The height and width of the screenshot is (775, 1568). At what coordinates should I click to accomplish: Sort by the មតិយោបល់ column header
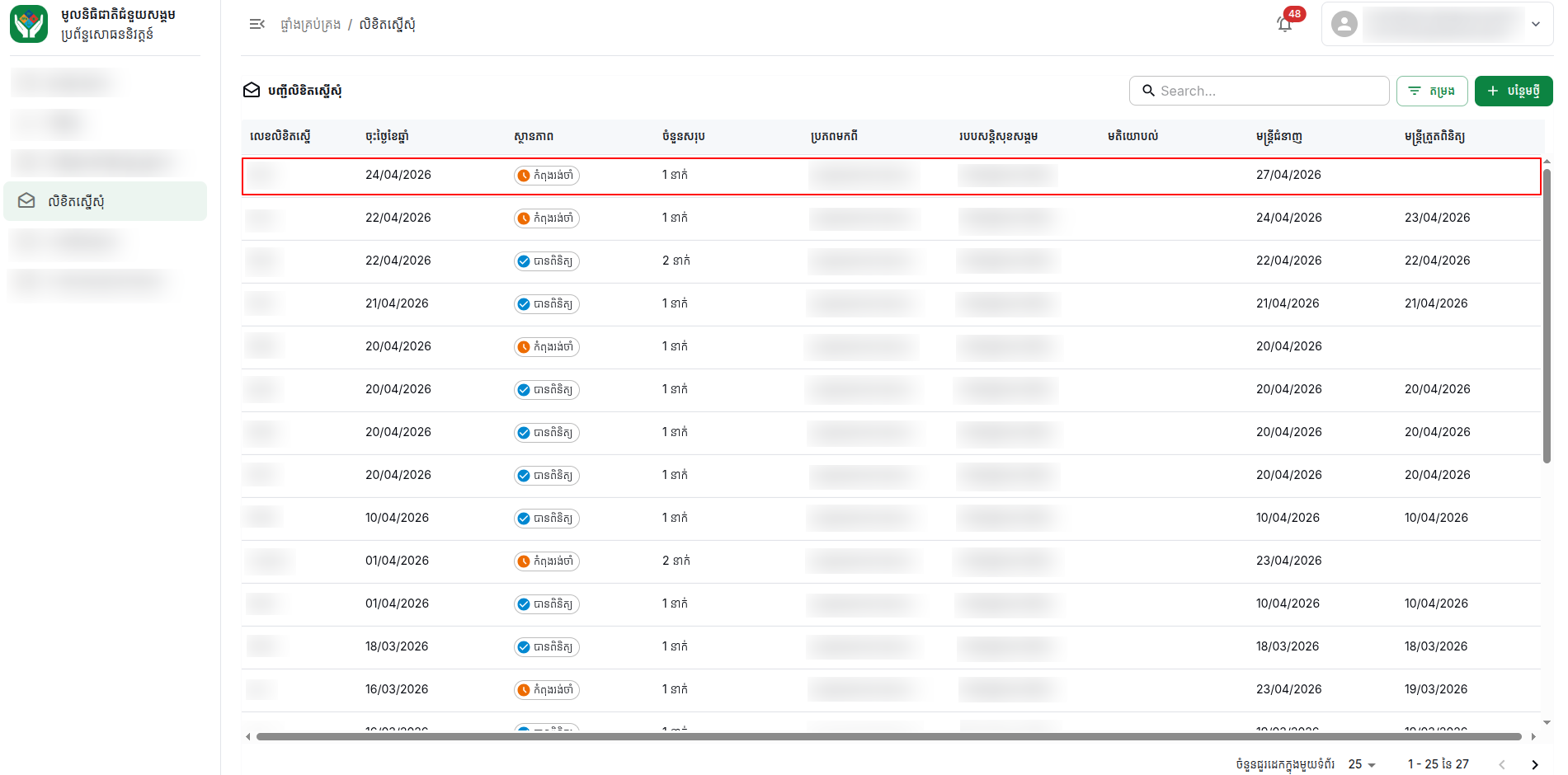click(1132, 136)
